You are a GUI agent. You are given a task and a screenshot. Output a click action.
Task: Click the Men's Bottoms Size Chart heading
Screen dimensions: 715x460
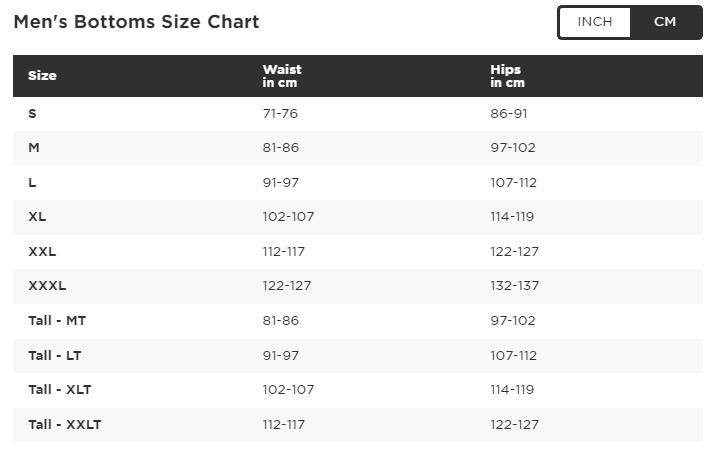point(136,22)
